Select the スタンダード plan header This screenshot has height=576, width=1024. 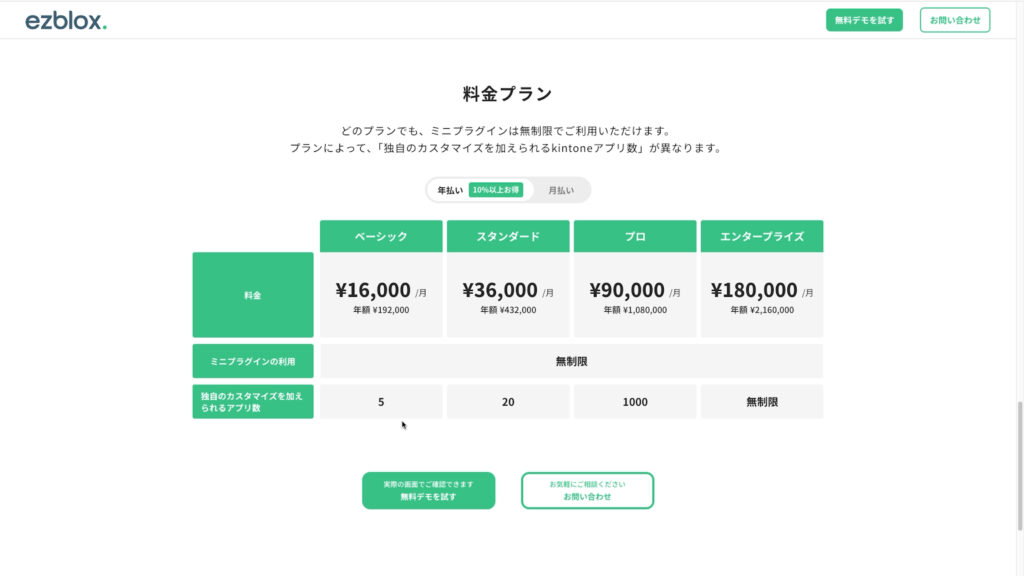pos(507,236)
